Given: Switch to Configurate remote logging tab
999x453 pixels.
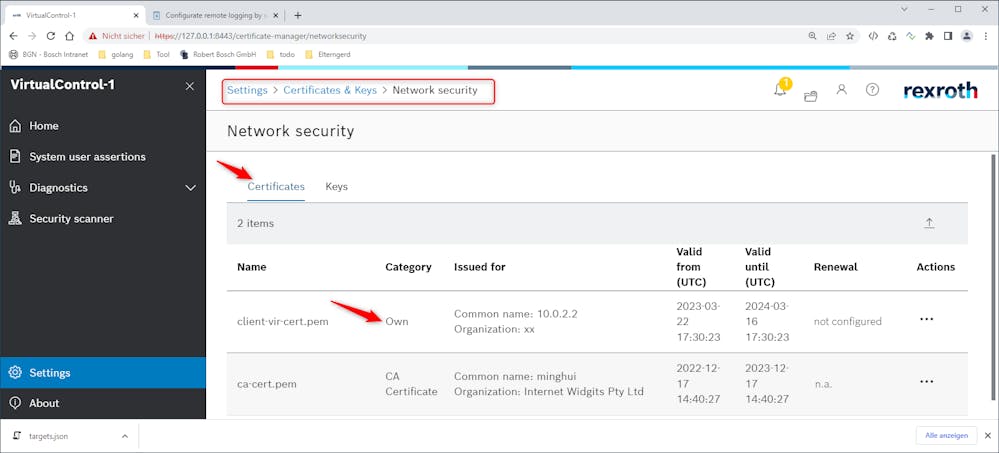Looking at the screenshot, I should point(215,15).
